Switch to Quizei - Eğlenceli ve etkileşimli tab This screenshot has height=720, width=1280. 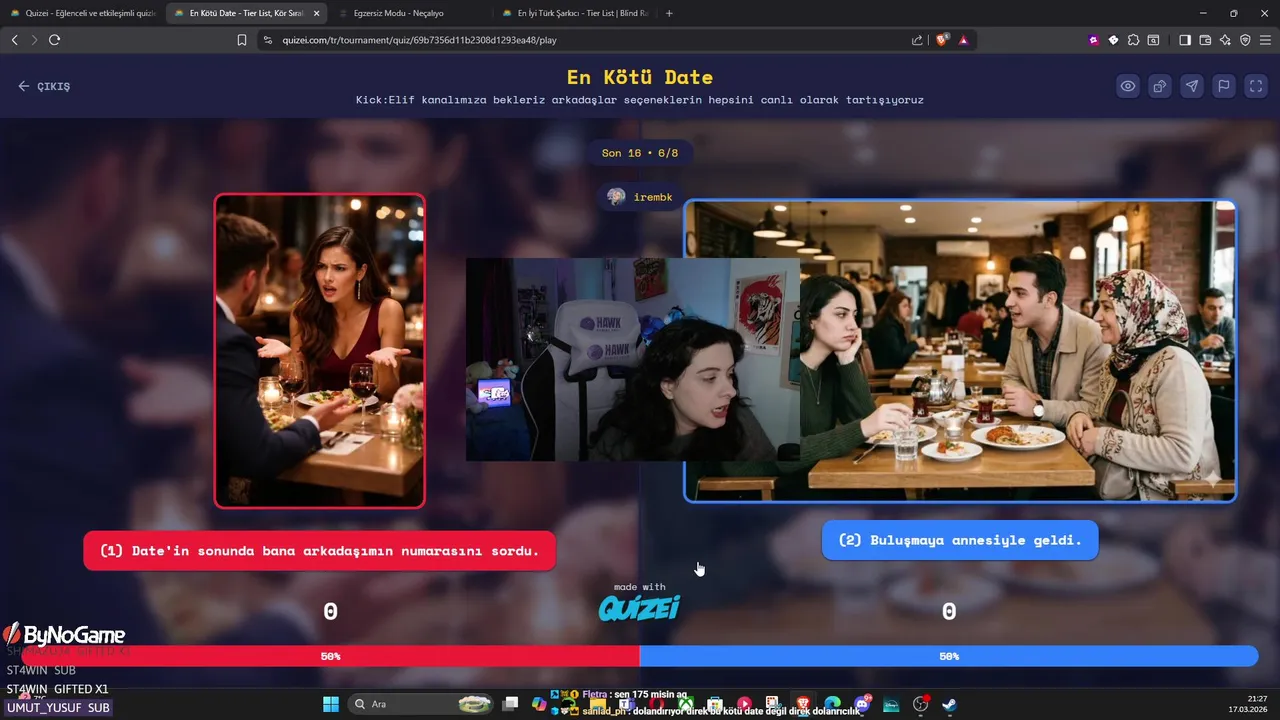point(83,13)
